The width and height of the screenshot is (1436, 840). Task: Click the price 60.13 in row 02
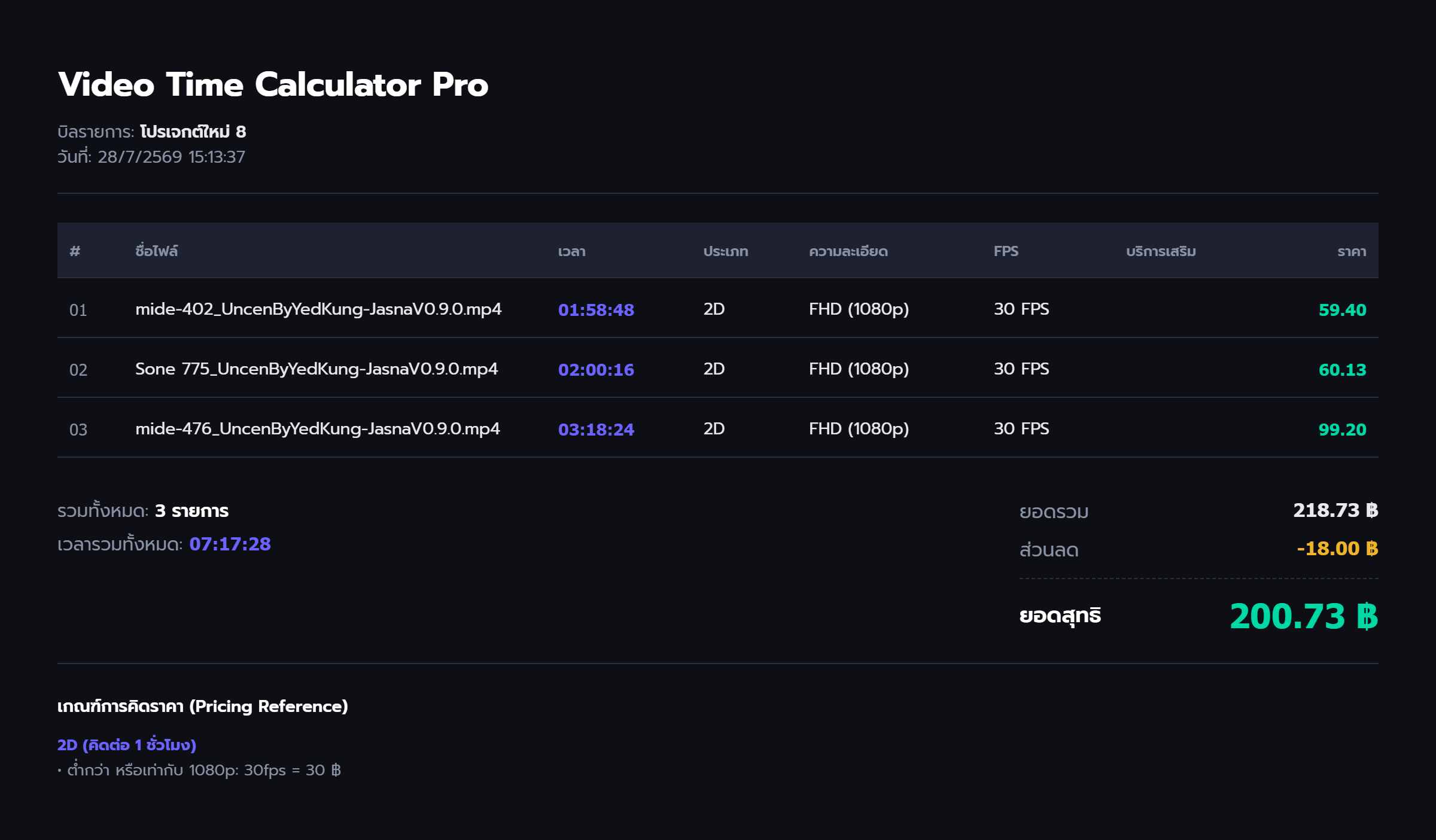pyautogui.click(x=1342, y=370)
